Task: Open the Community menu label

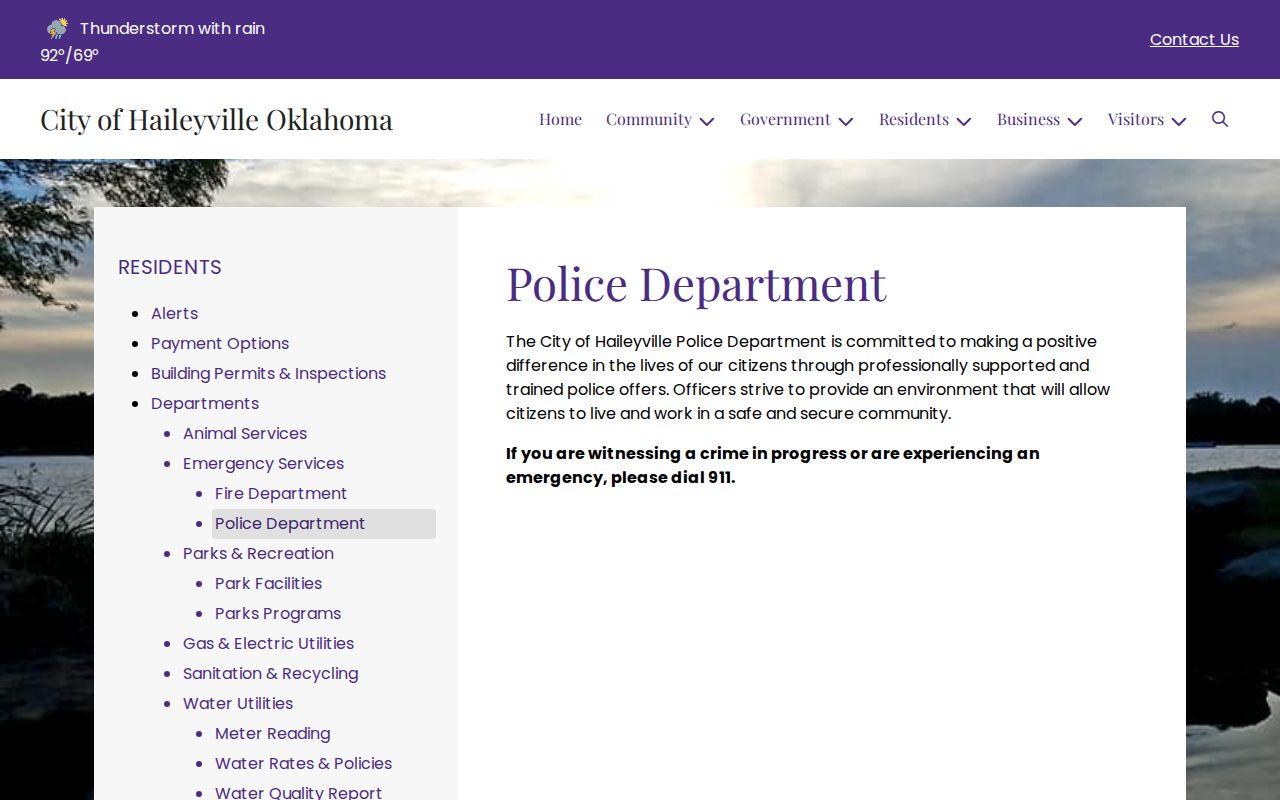Action: pyautogui.click(x=649, y=119)
